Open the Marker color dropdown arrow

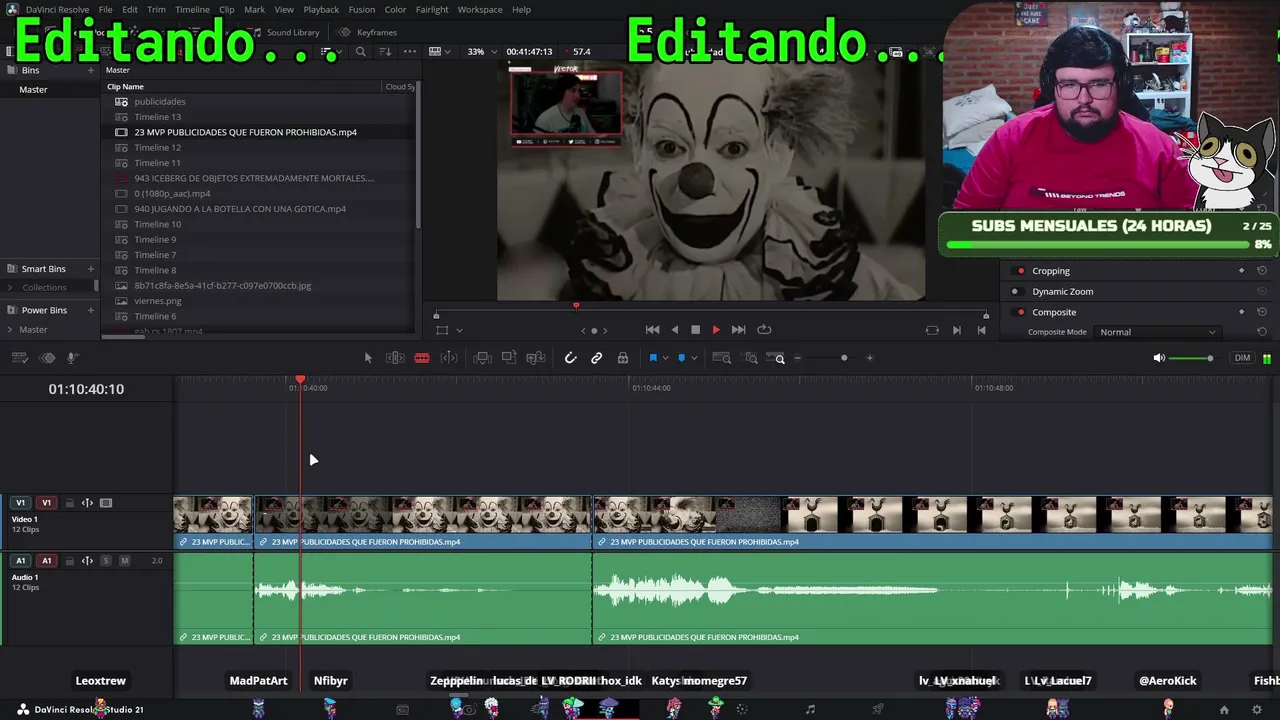(x=694, y=358)
